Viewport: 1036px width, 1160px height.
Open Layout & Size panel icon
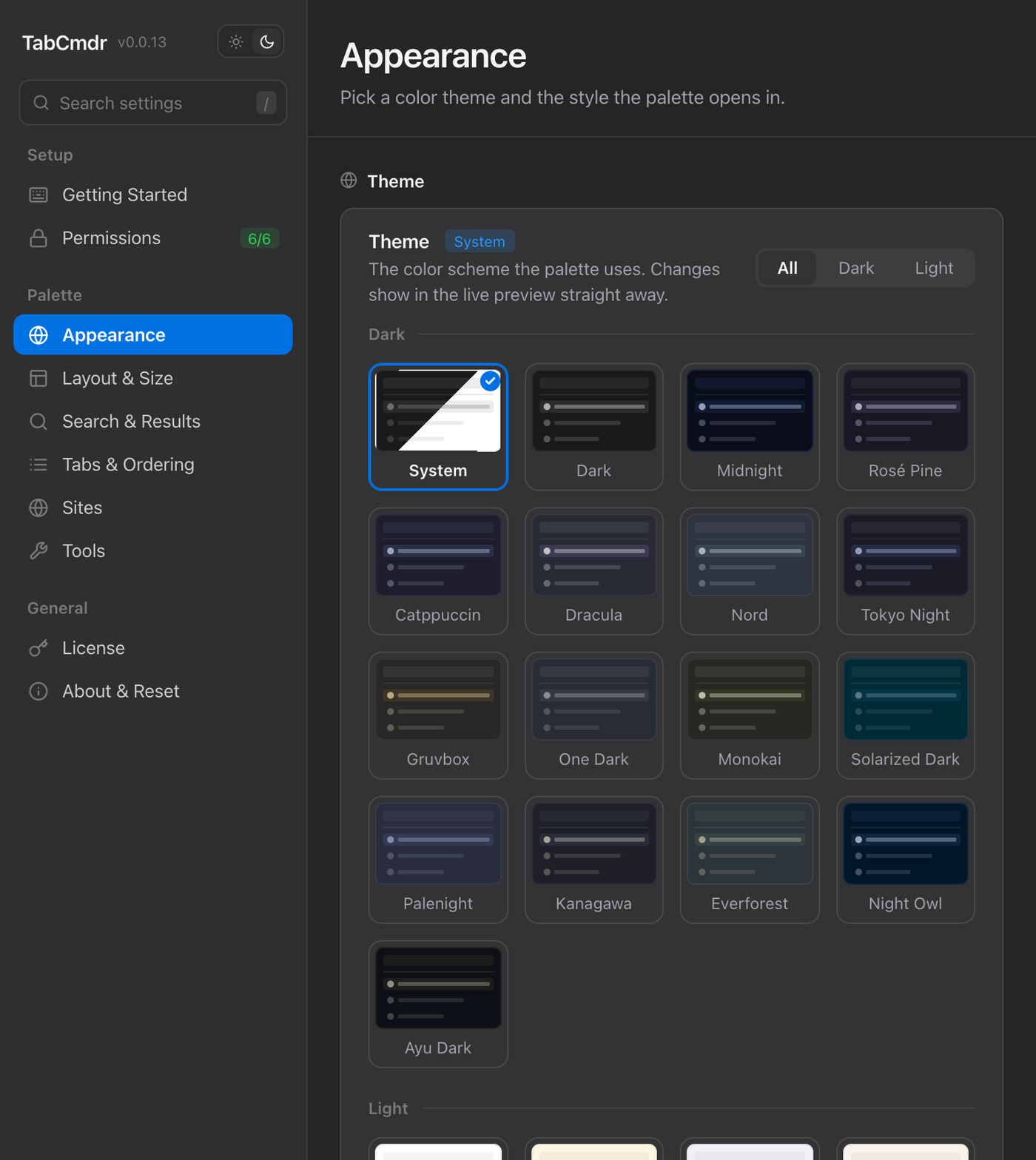click(x=38, y=379)
